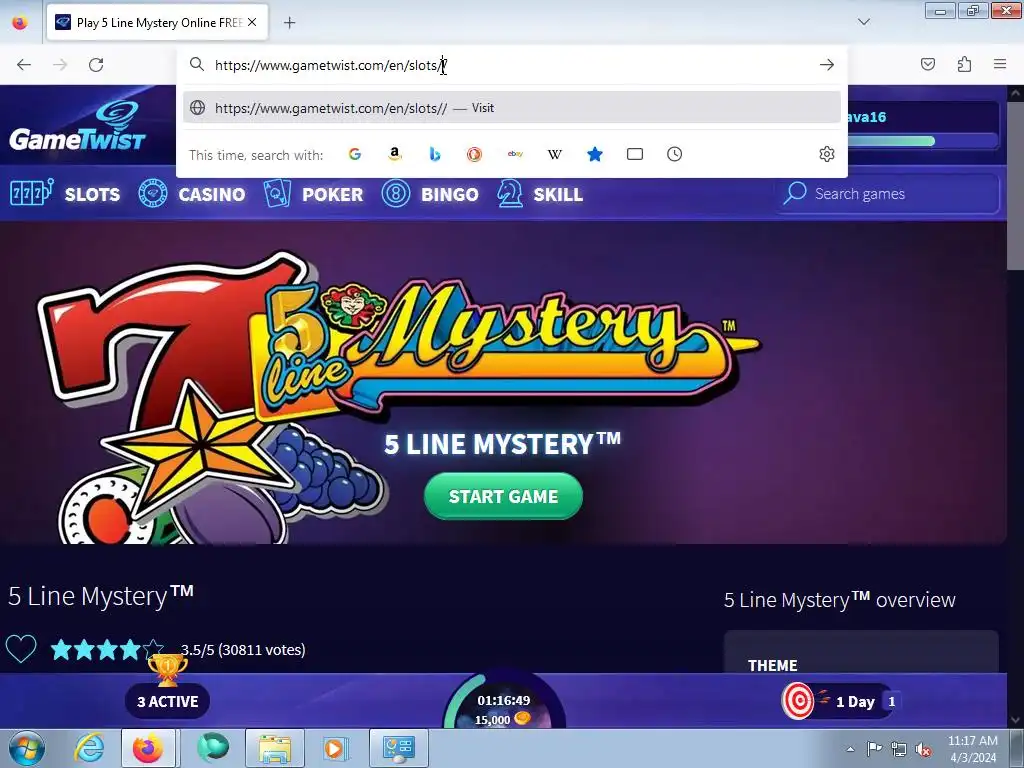Reload the current page
The image size is (1024, 768).
click(x=96, y=65)
